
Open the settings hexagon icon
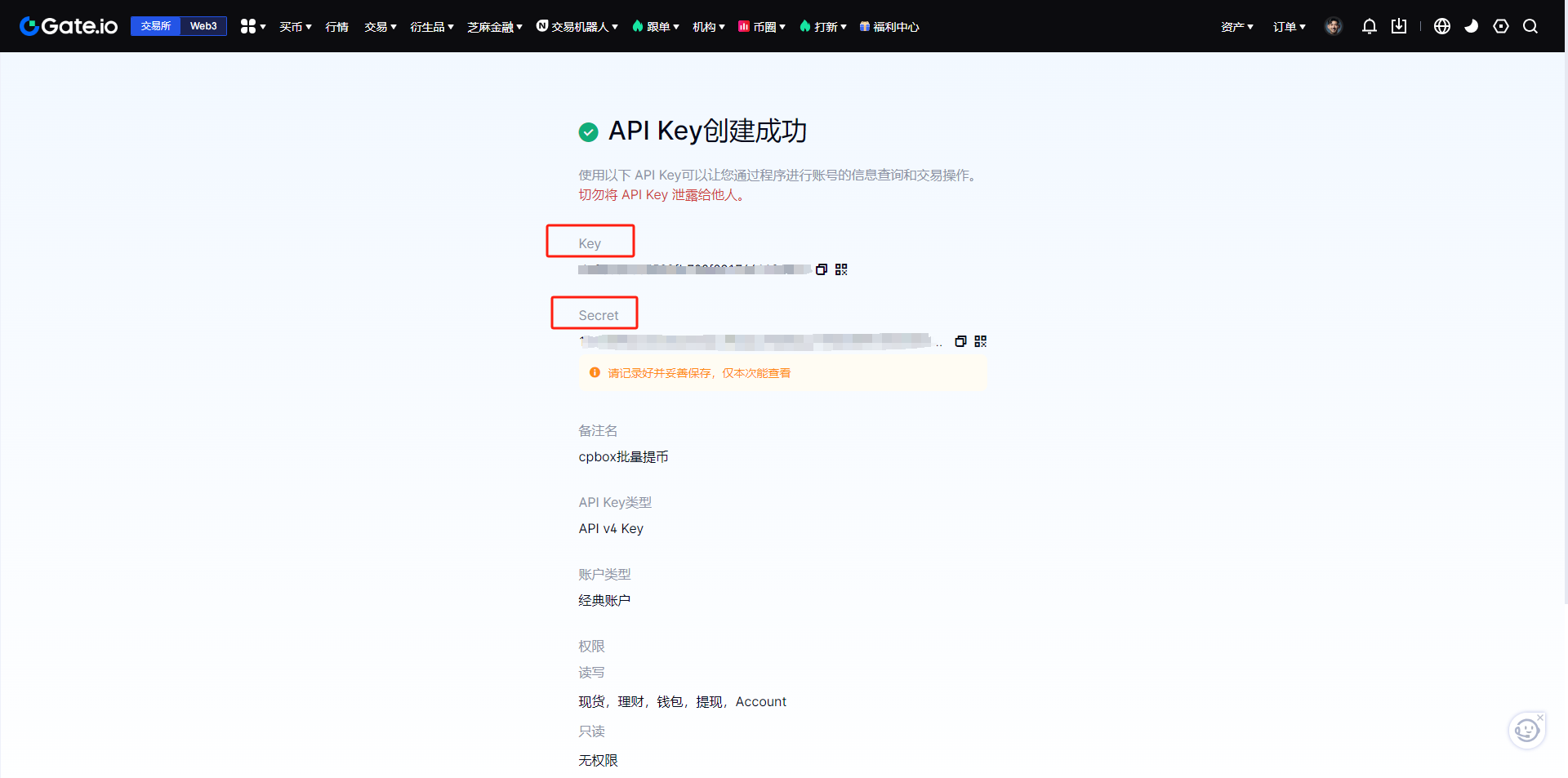click(x=1501, y=26)
